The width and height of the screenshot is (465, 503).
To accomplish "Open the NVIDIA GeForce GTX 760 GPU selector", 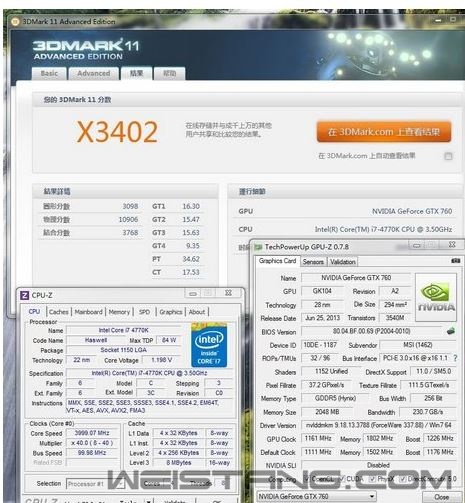I will tap(316, 496).
